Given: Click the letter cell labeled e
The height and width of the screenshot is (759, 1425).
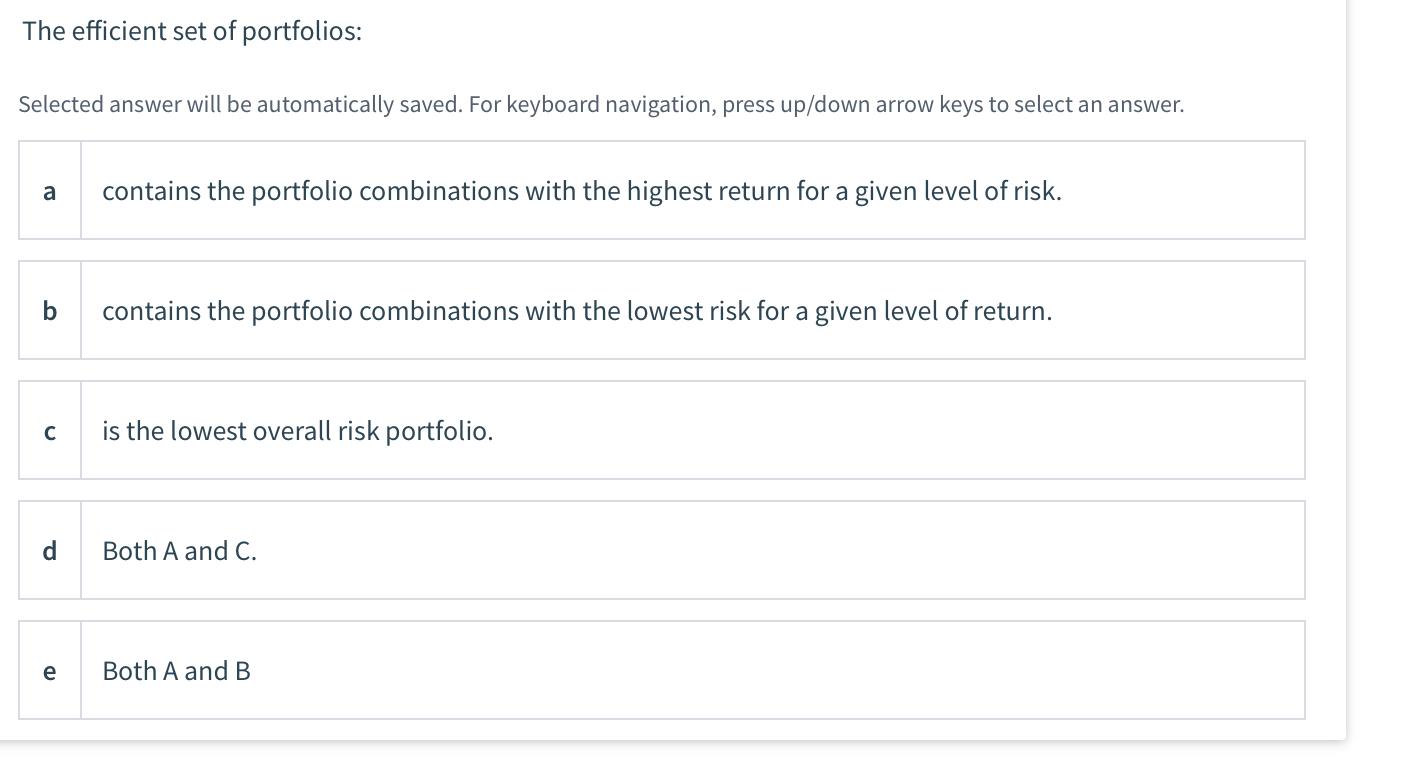Looking at the screenshot, I should pyautogui.click(x=49, y=670).
